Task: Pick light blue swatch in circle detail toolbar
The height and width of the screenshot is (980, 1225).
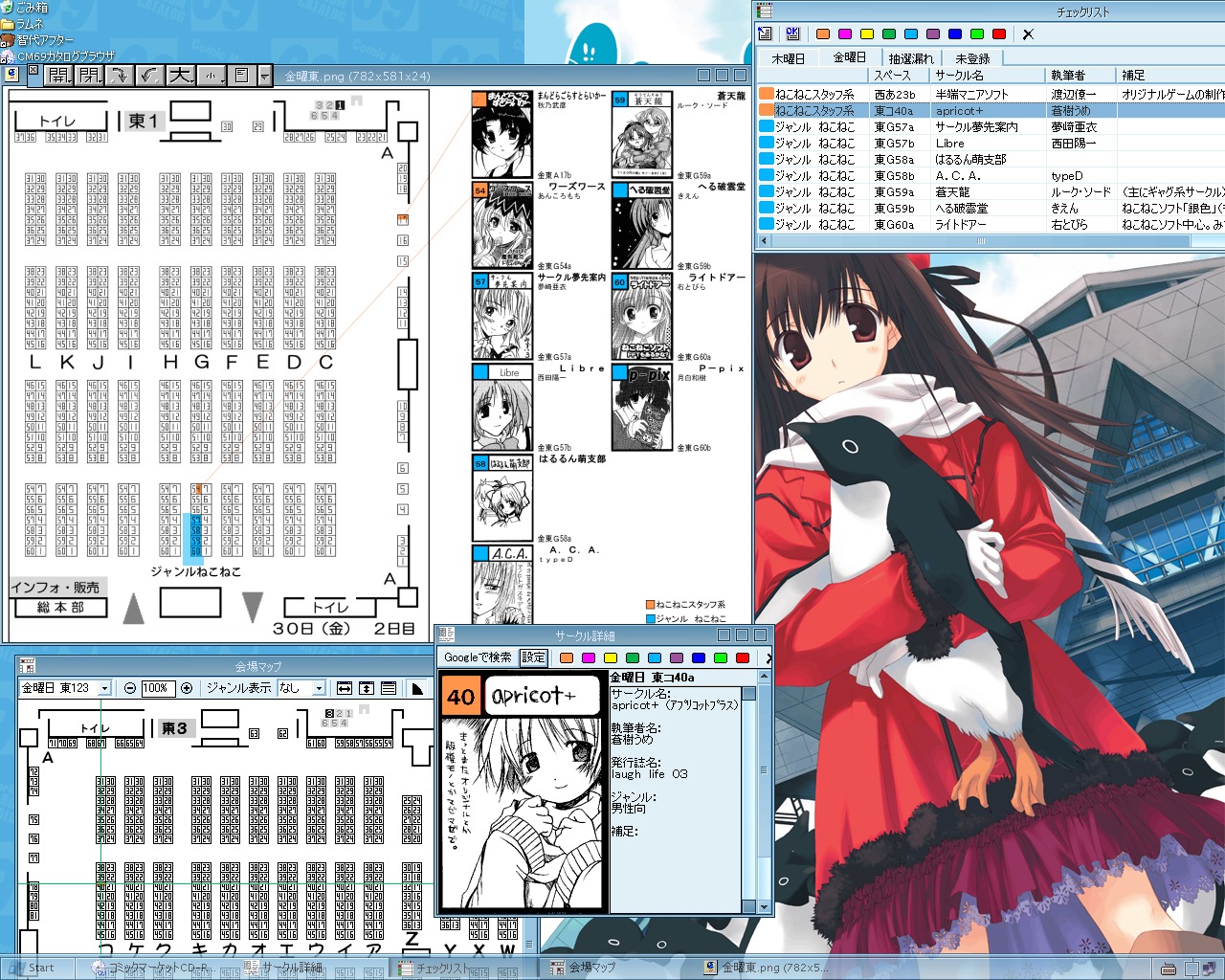Action: (x=655, y=658)
